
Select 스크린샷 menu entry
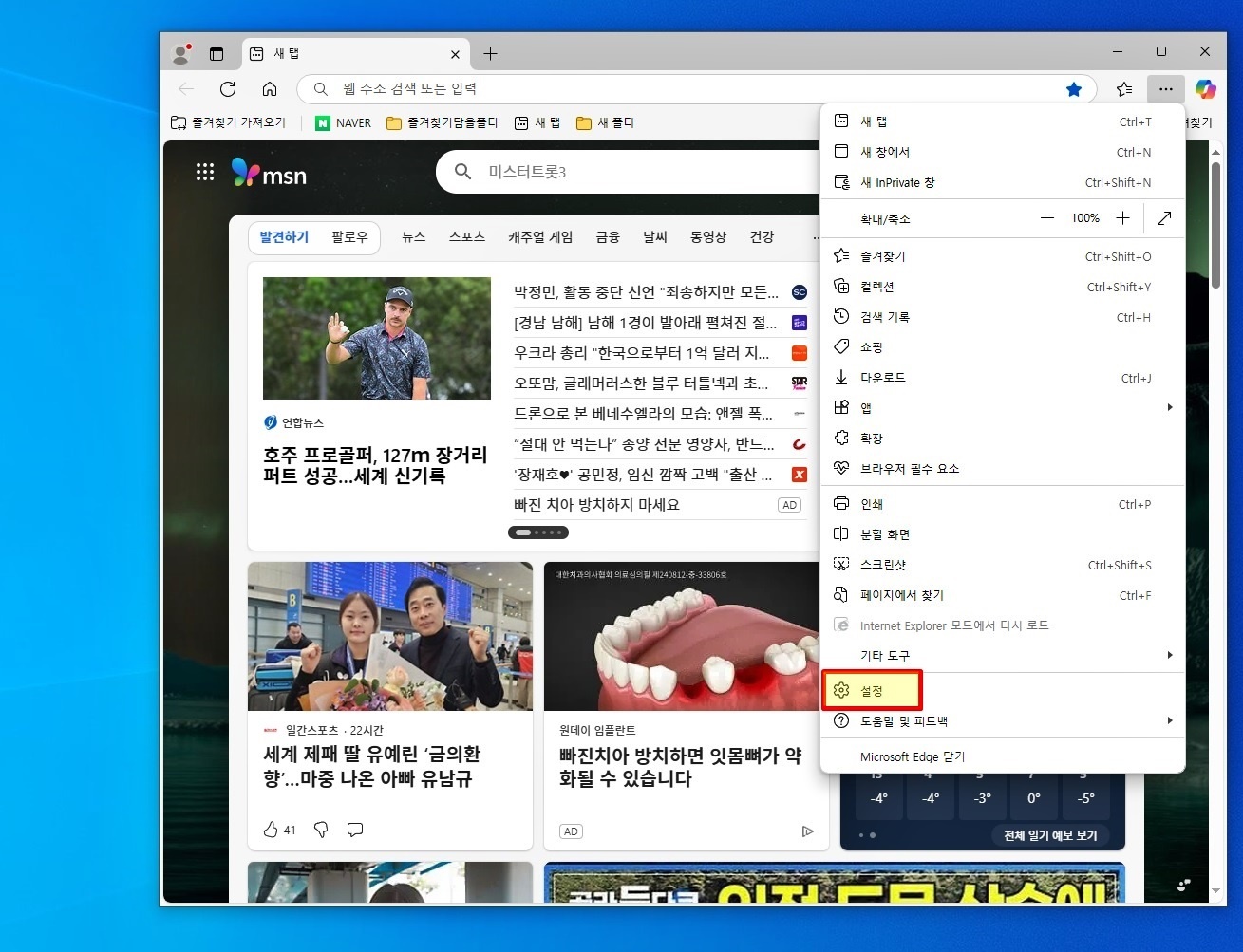[1003, 565]
